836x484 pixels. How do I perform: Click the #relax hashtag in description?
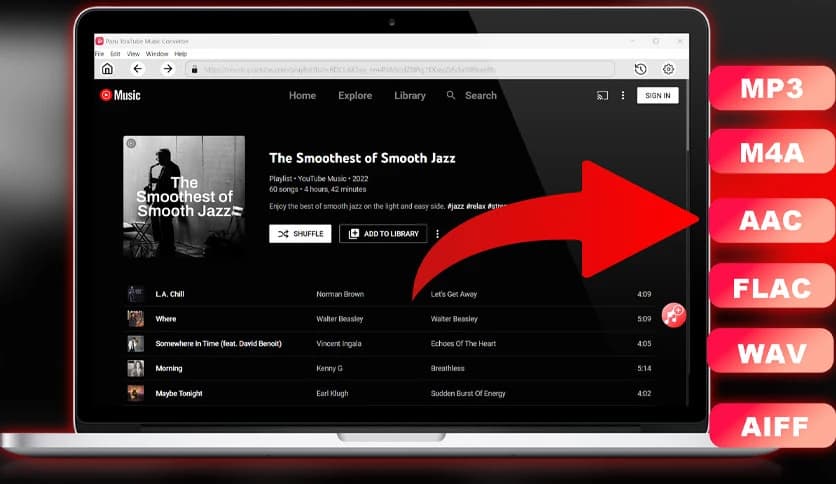(476, 206)
